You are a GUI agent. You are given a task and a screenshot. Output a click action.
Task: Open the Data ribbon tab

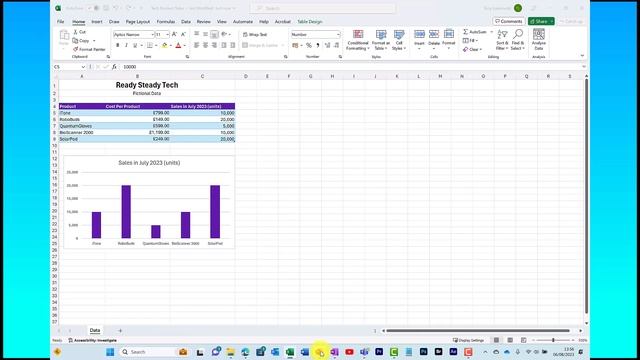tap(186, 22)
